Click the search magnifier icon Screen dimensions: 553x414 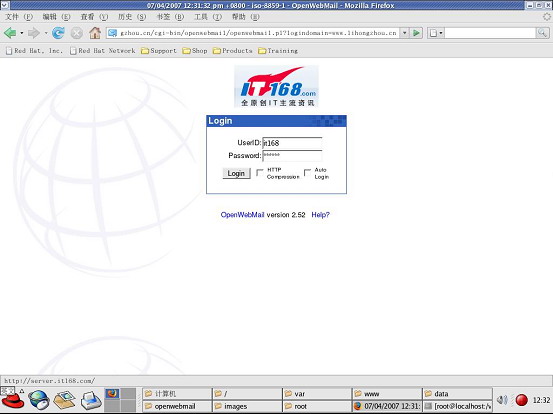point(542,33)
